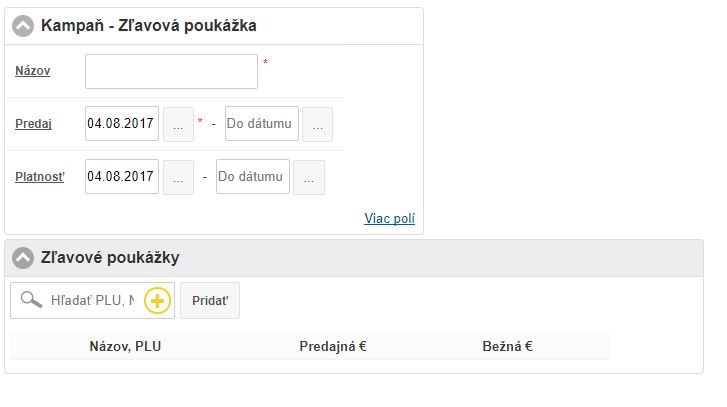Click the Predaj 'Do dátumu' end field
This screenshot has width=727, height=407.
coord(261,124)
